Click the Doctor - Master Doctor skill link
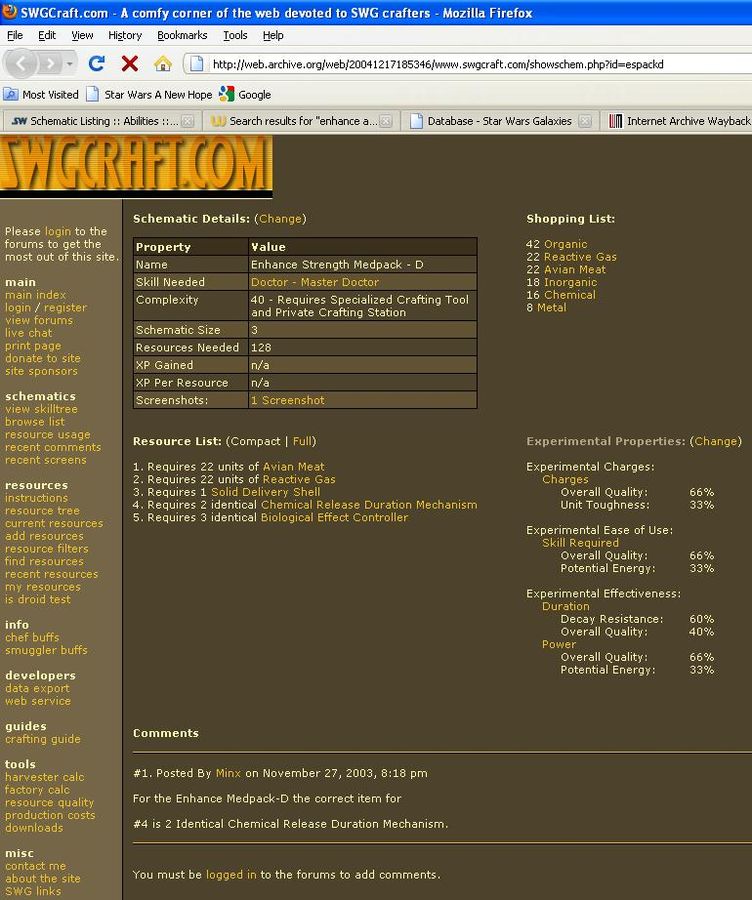Viewport: 752px width, 900px height. click(x=314, y=282)
